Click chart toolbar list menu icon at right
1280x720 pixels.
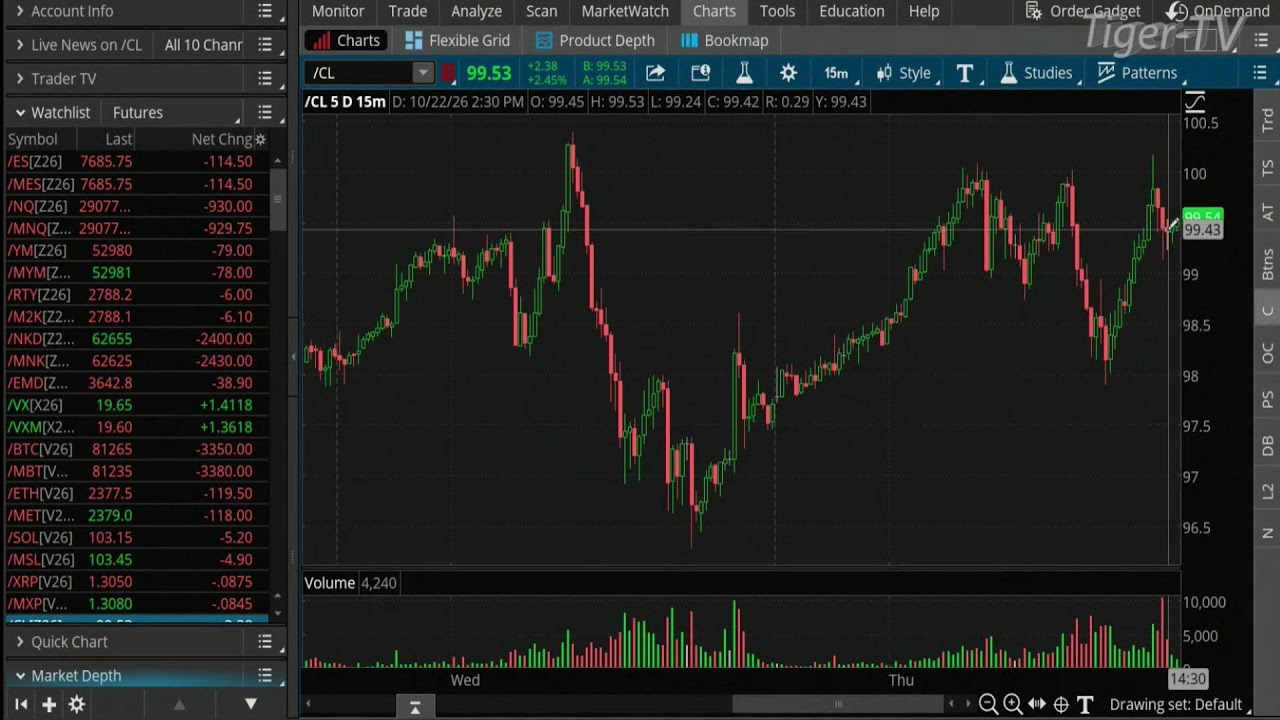[1260, 73]
